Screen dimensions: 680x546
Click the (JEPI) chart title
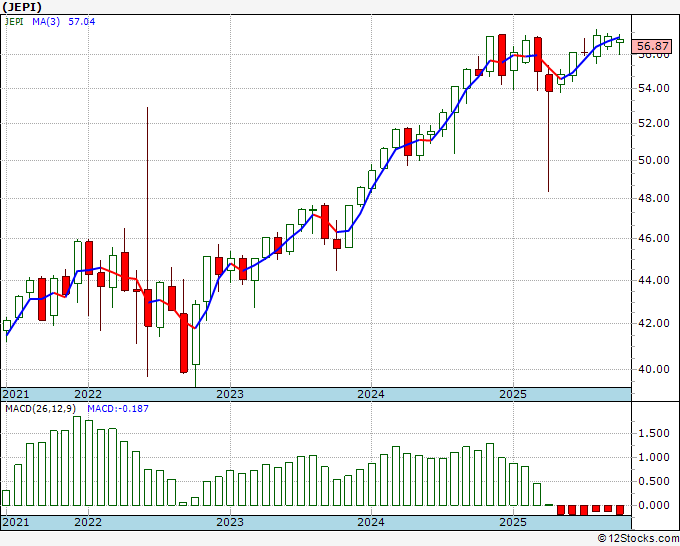tap(22, 7)
